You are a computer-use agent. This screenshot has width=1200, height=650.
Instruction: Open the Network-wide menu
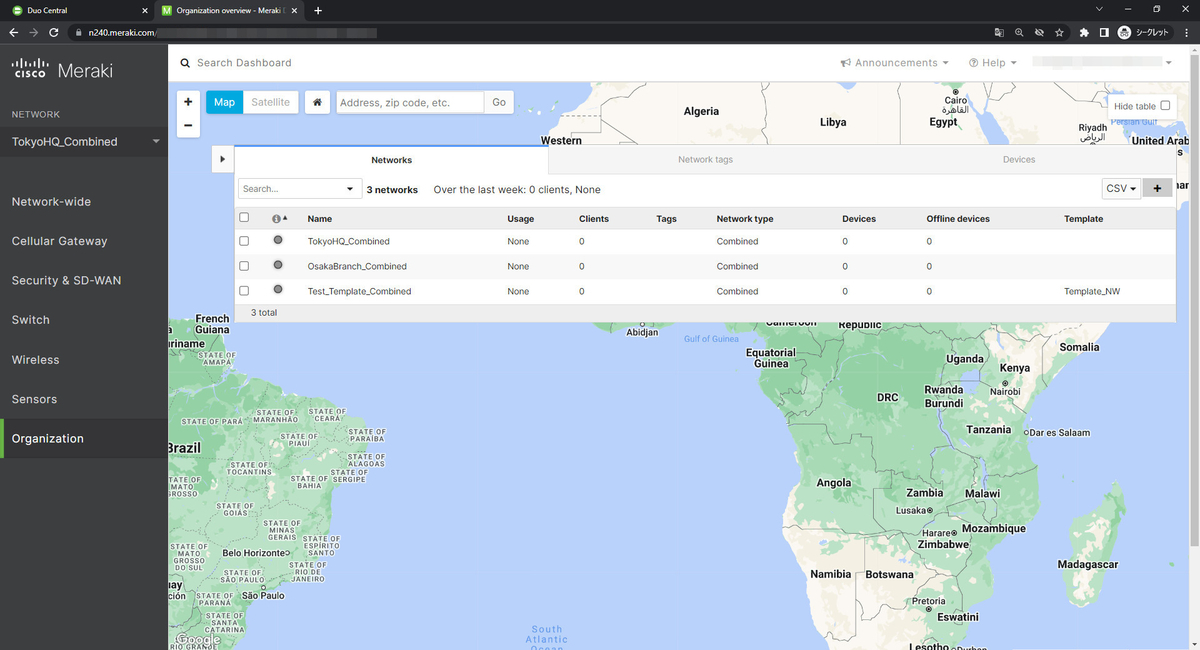pyautogui.click(x=51, y=202)
